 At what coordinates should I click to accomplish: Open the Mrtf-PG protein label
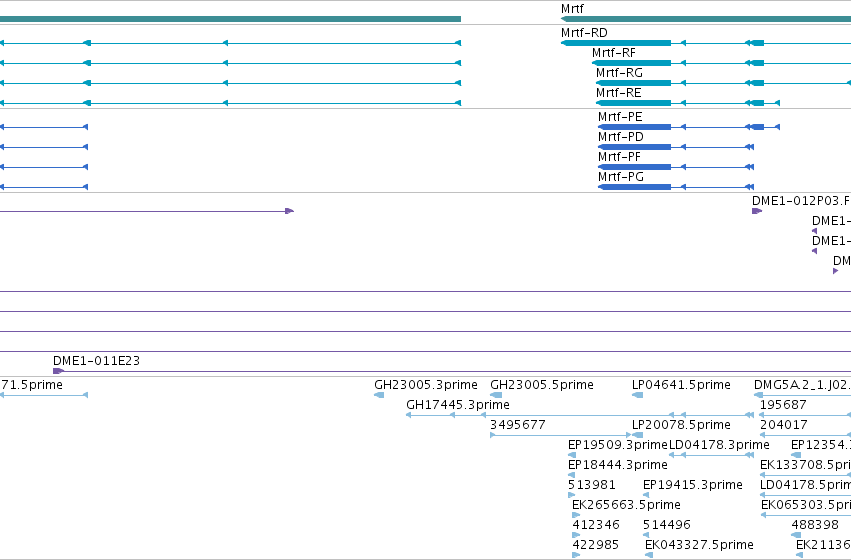(620, 177)
